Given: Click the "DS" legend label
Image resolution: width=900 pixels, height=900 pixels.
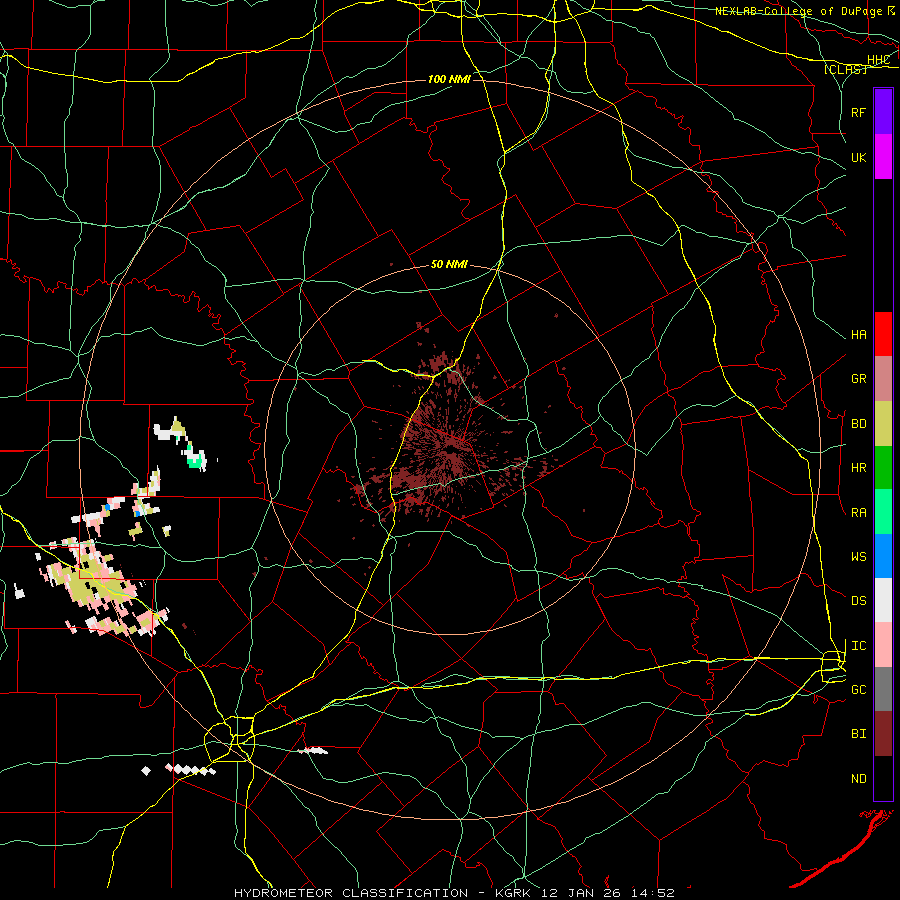Looking at the screenshot, I should 858,601.
